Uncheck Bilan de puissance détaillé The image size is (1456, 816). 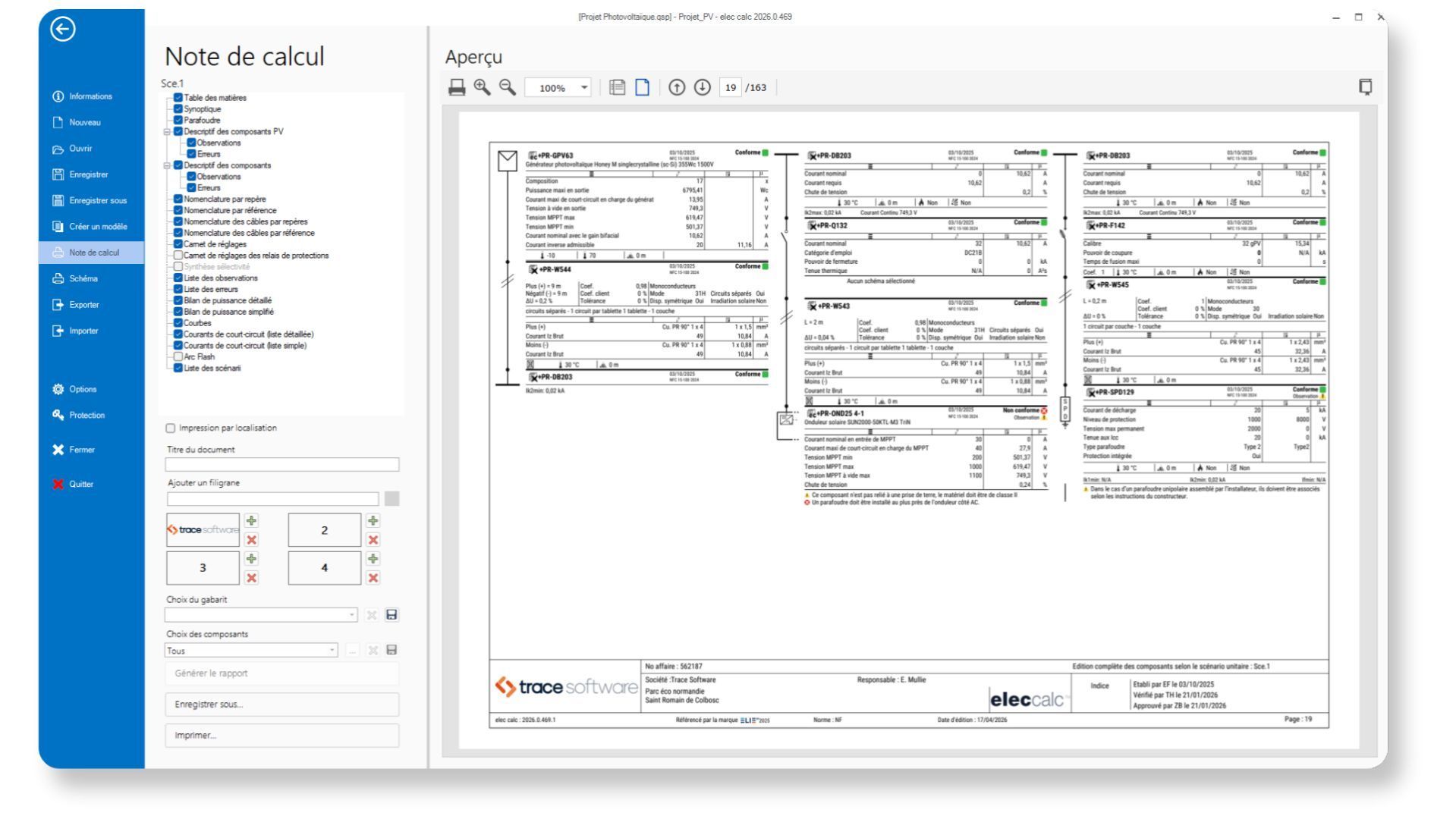click(x=178, y=300)
